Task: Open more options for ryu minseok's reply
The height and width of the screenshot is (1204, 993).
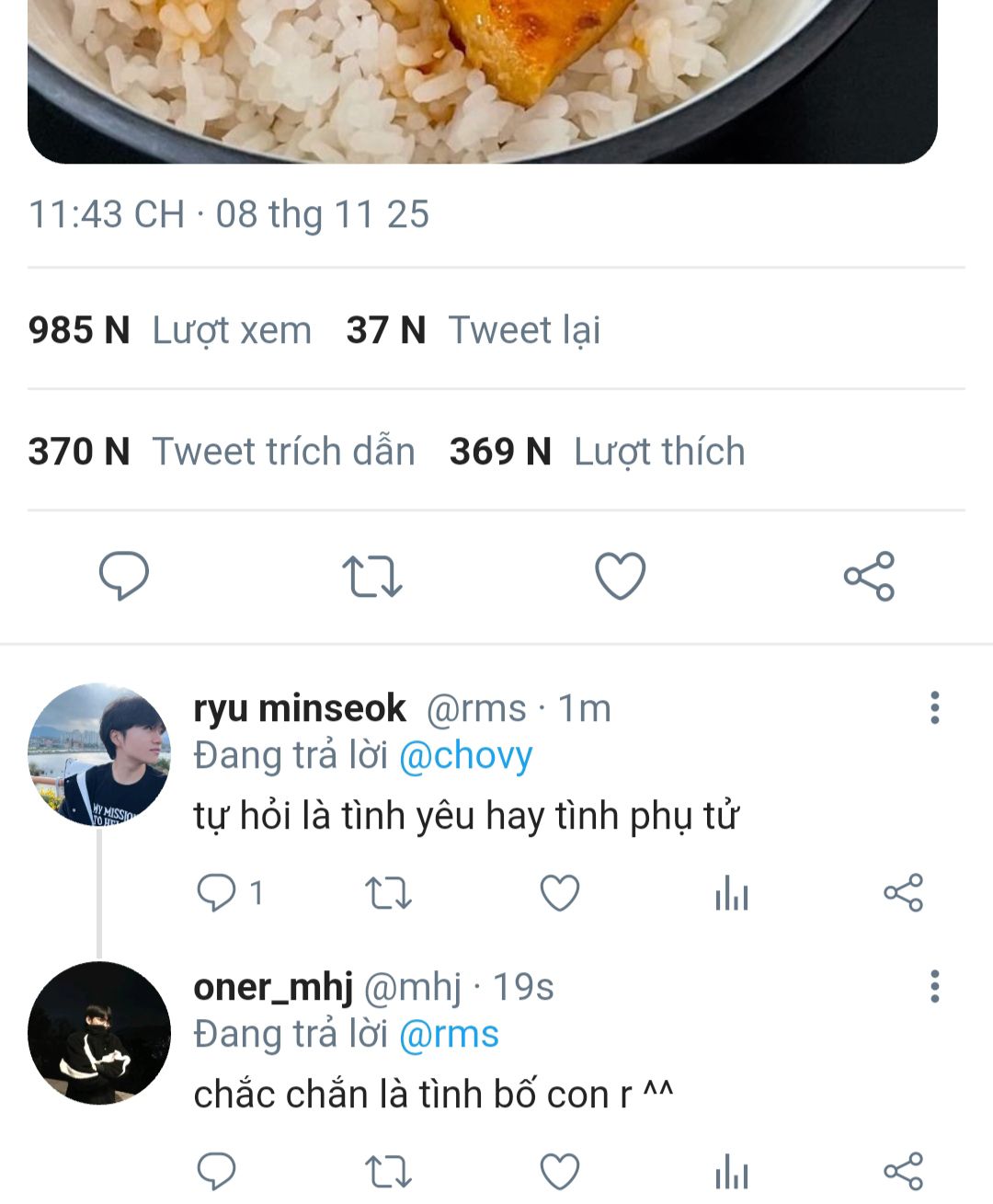Action: (x=934, y=708)
